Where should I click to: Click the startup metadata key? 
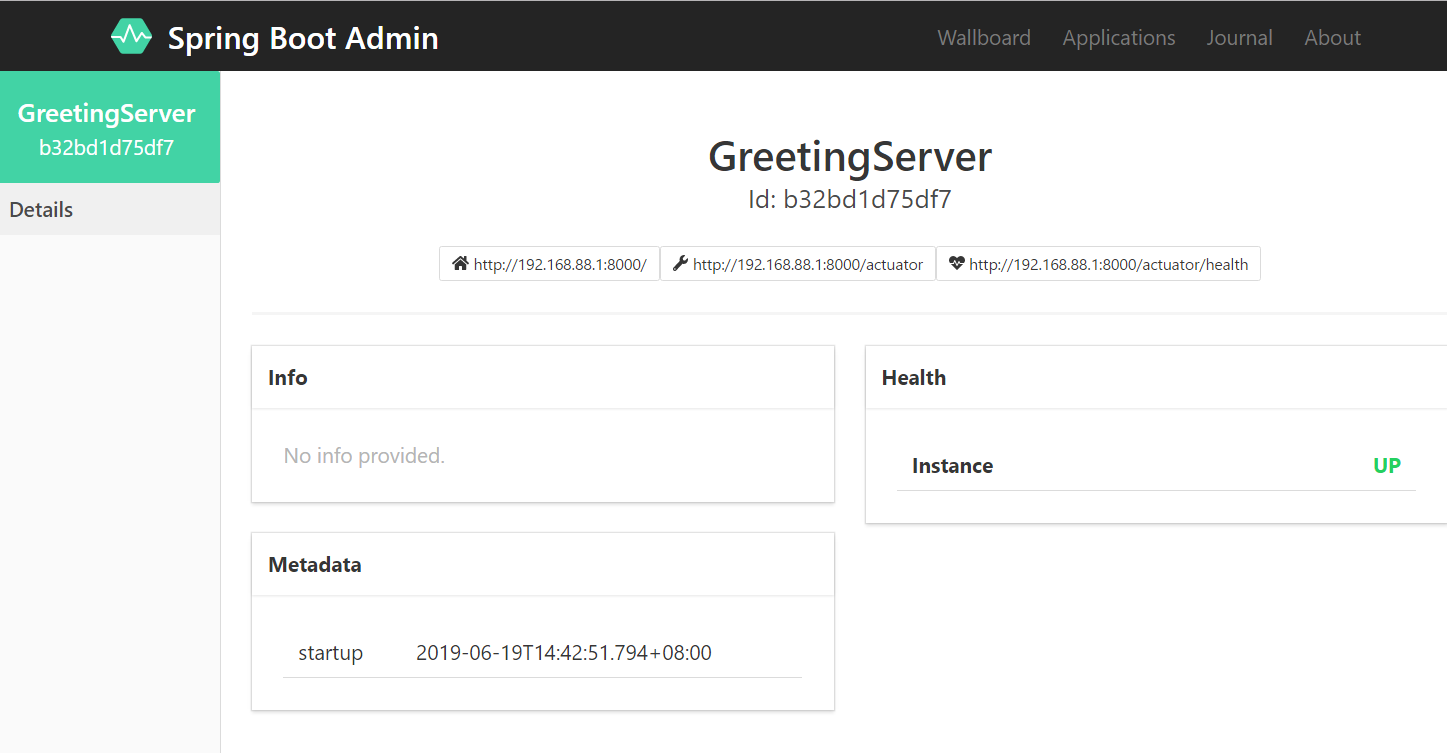point(330,653)
